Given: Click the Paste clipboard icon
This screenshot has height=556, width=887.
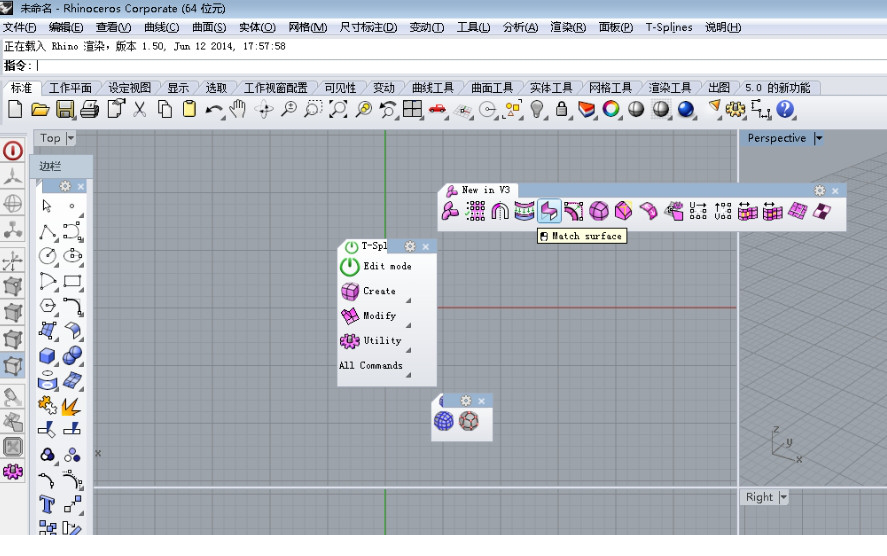Looking at the screenshot, I should [190, 109].
